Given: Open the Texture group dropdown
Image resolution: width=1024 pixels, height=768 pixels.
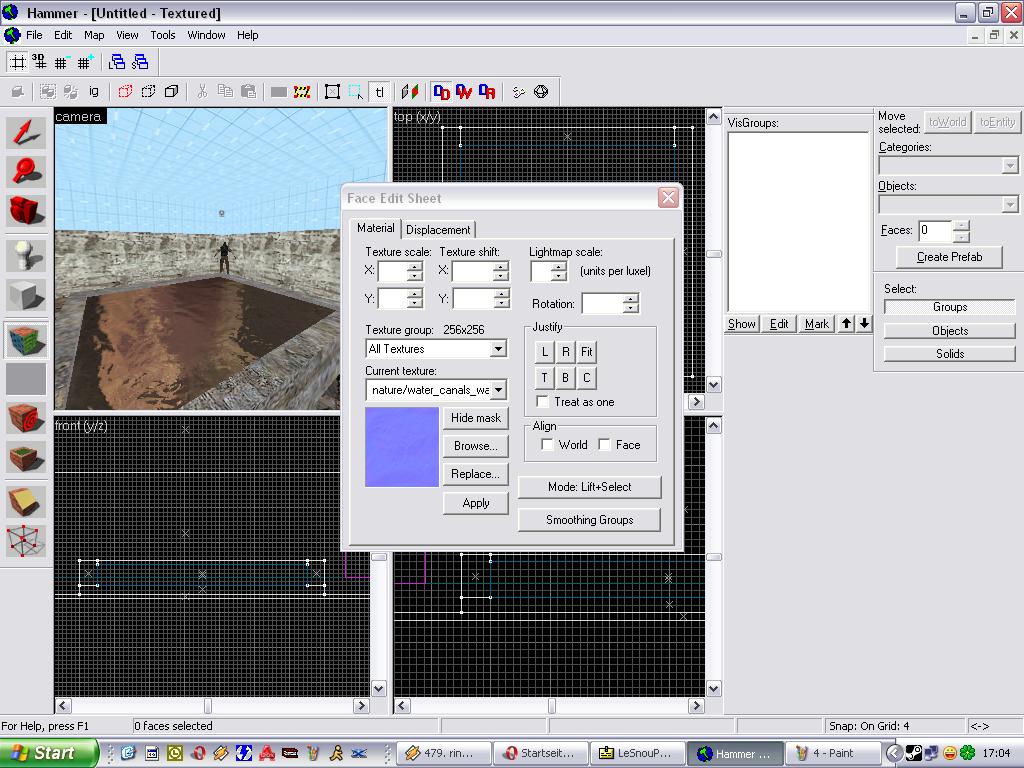Looking at the screenshot, I should click(x=498, y=349).
